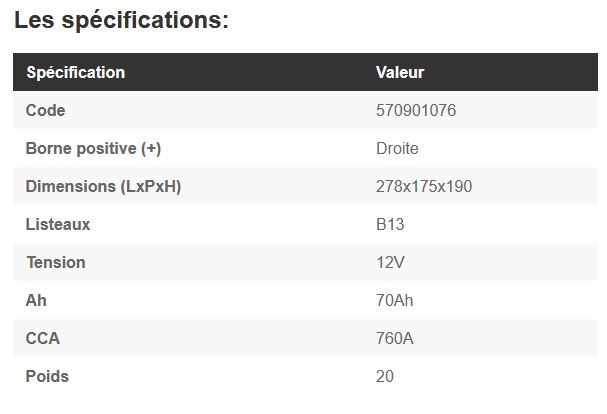
Task: Click the 'Ah' row label
Action: [36, 300]
